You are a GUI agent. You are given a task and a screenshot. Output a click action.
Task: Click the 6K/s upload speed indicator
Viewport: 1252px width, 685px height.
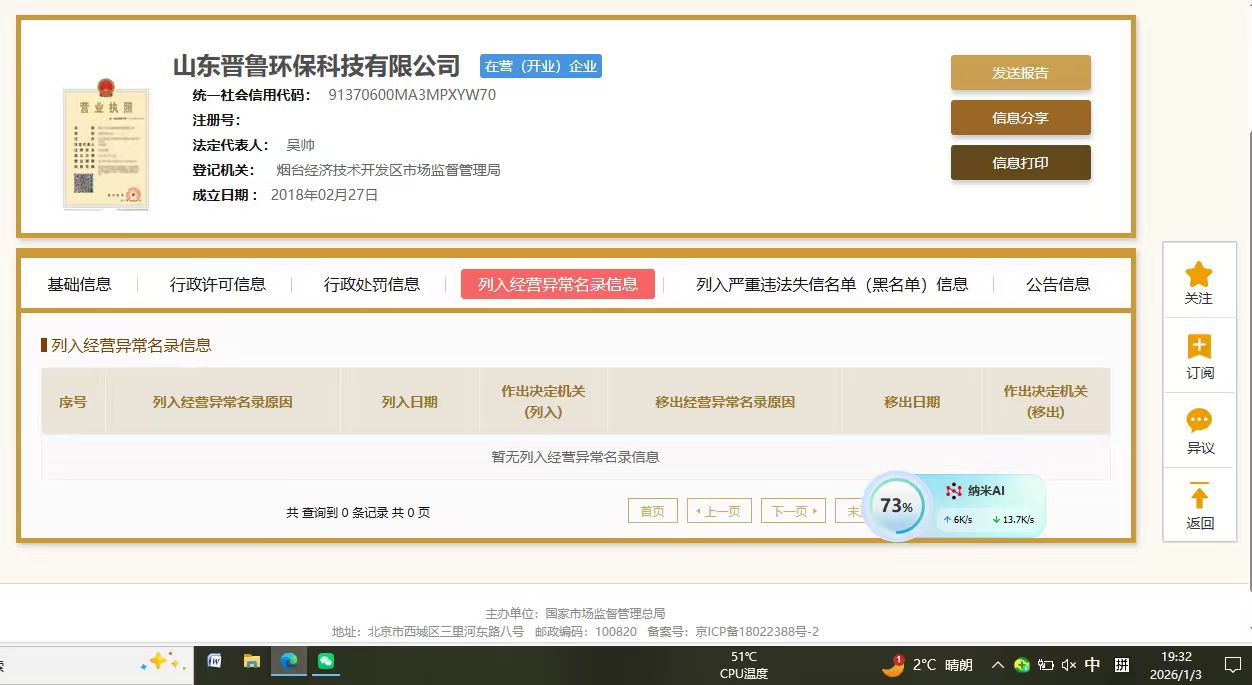click(957, 520)
